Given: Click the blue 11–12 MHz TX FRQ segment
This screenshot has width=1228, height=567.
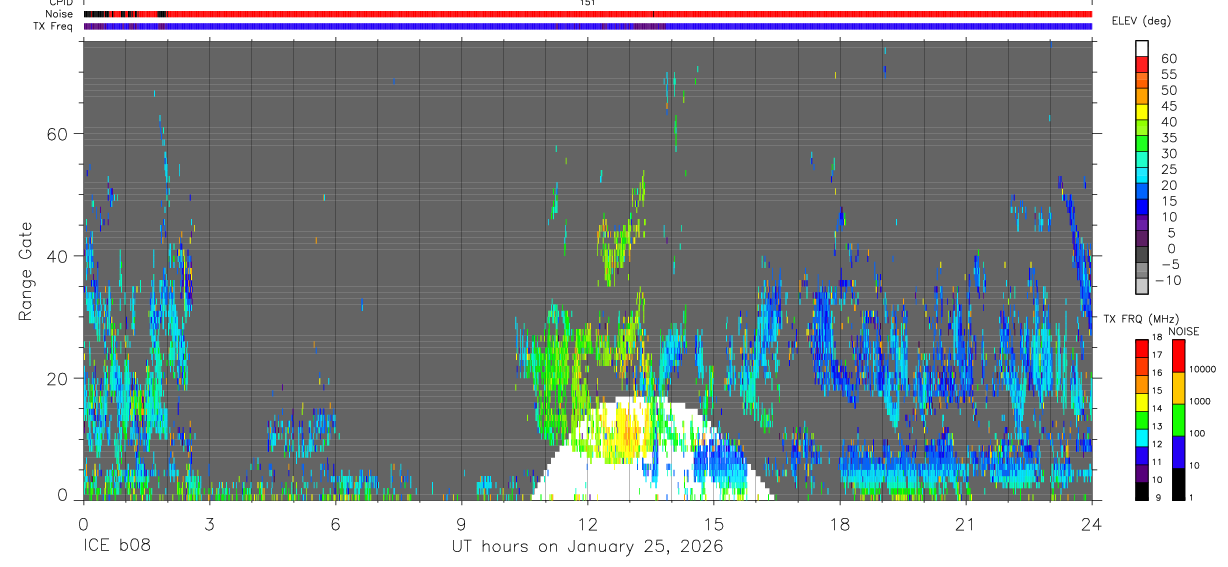Looking at the screenshot, I should tap(1142, 455).
